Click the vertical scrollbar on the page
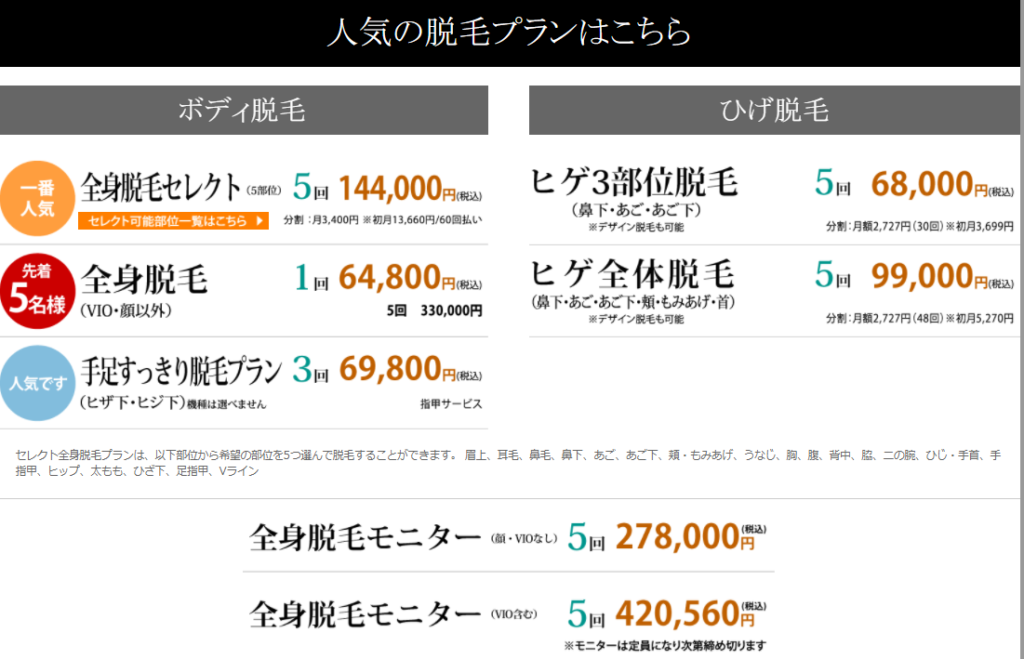The width and height of the screenshot is (1024, 659). tap(1021, 329)
